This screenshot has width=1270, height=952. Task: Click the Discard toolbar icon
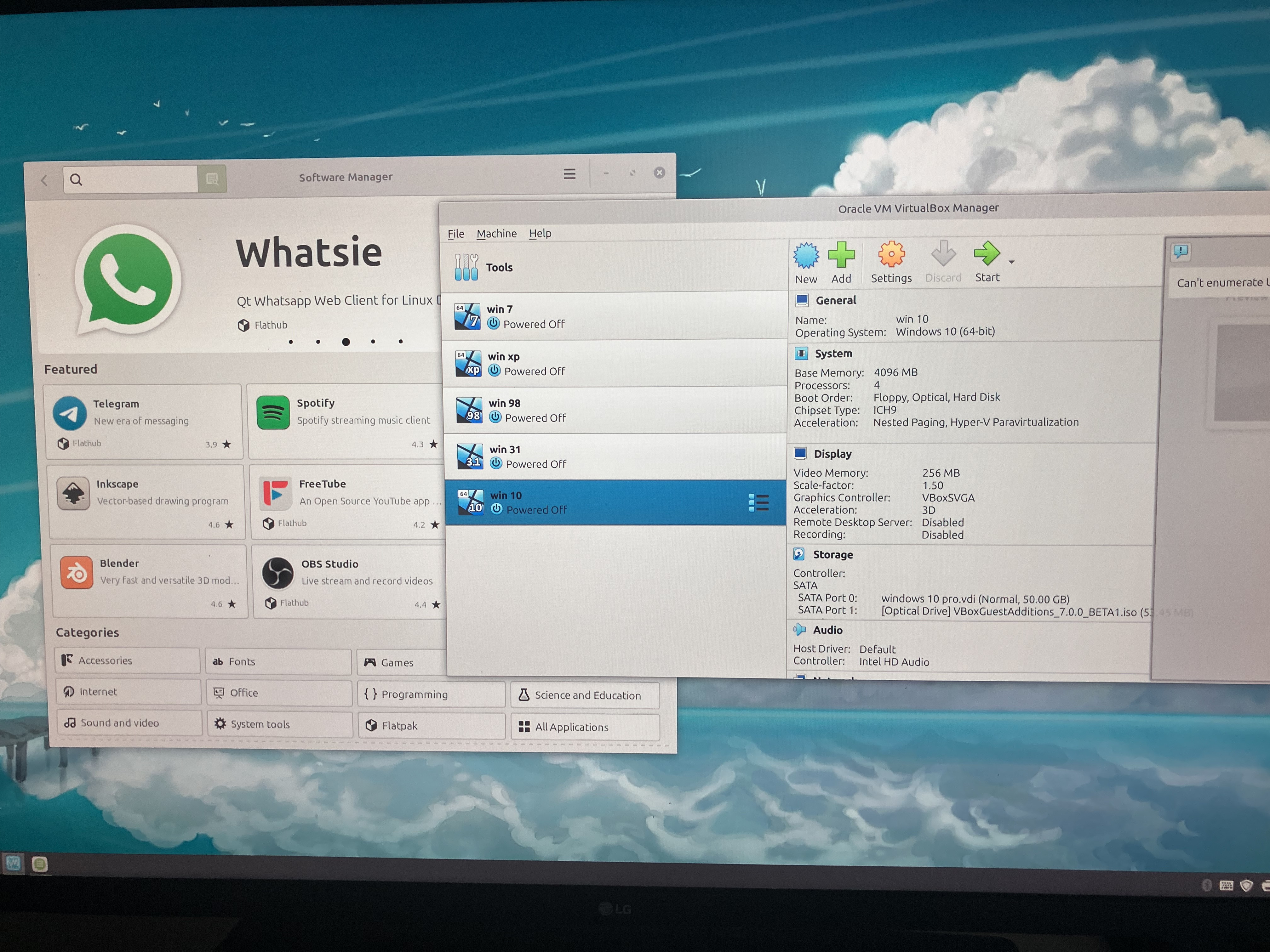point(943,254)
